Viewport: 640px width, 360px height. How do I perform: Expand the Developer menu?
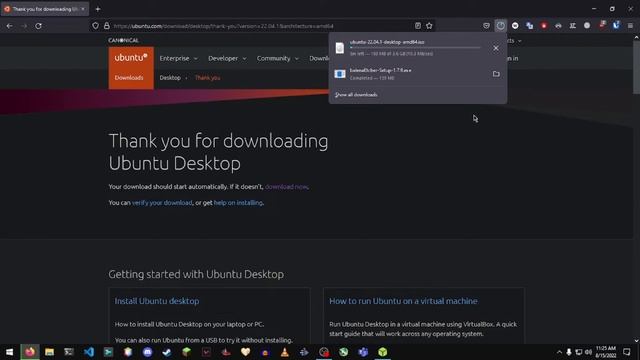[x=227, y=58]
